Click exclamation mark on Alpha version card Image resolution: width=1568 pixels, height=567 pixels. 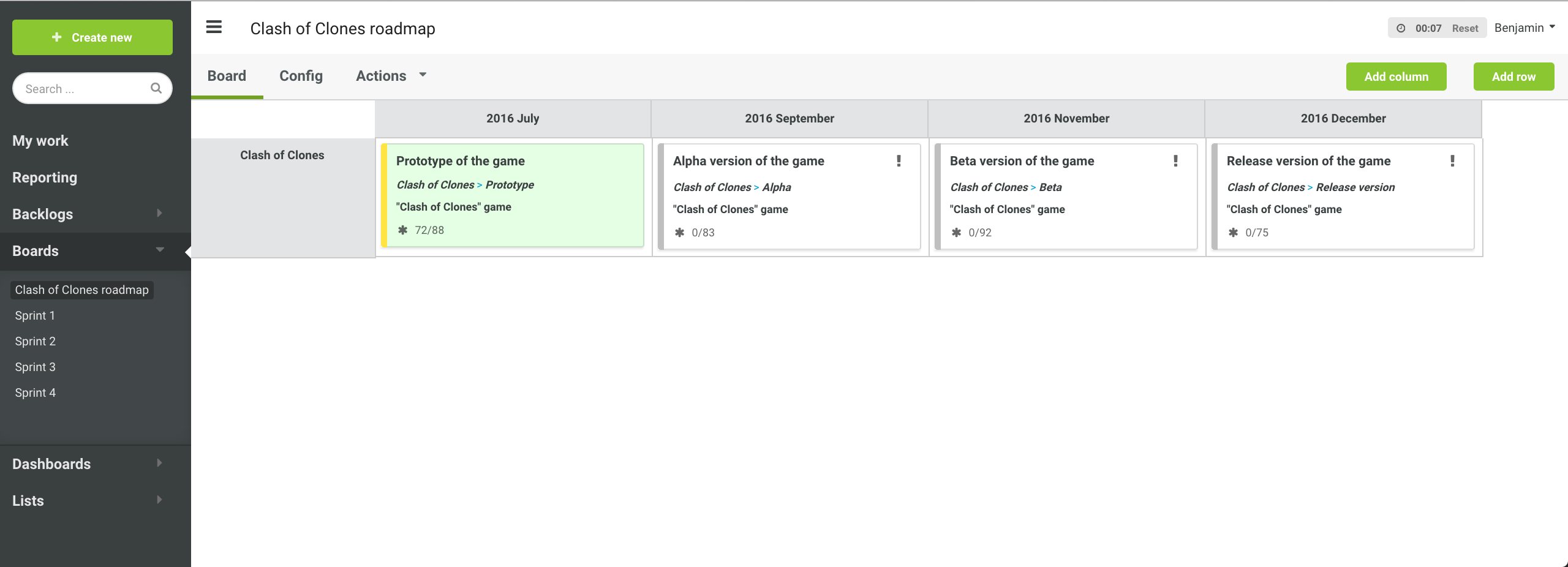click(x=899, y=160)
